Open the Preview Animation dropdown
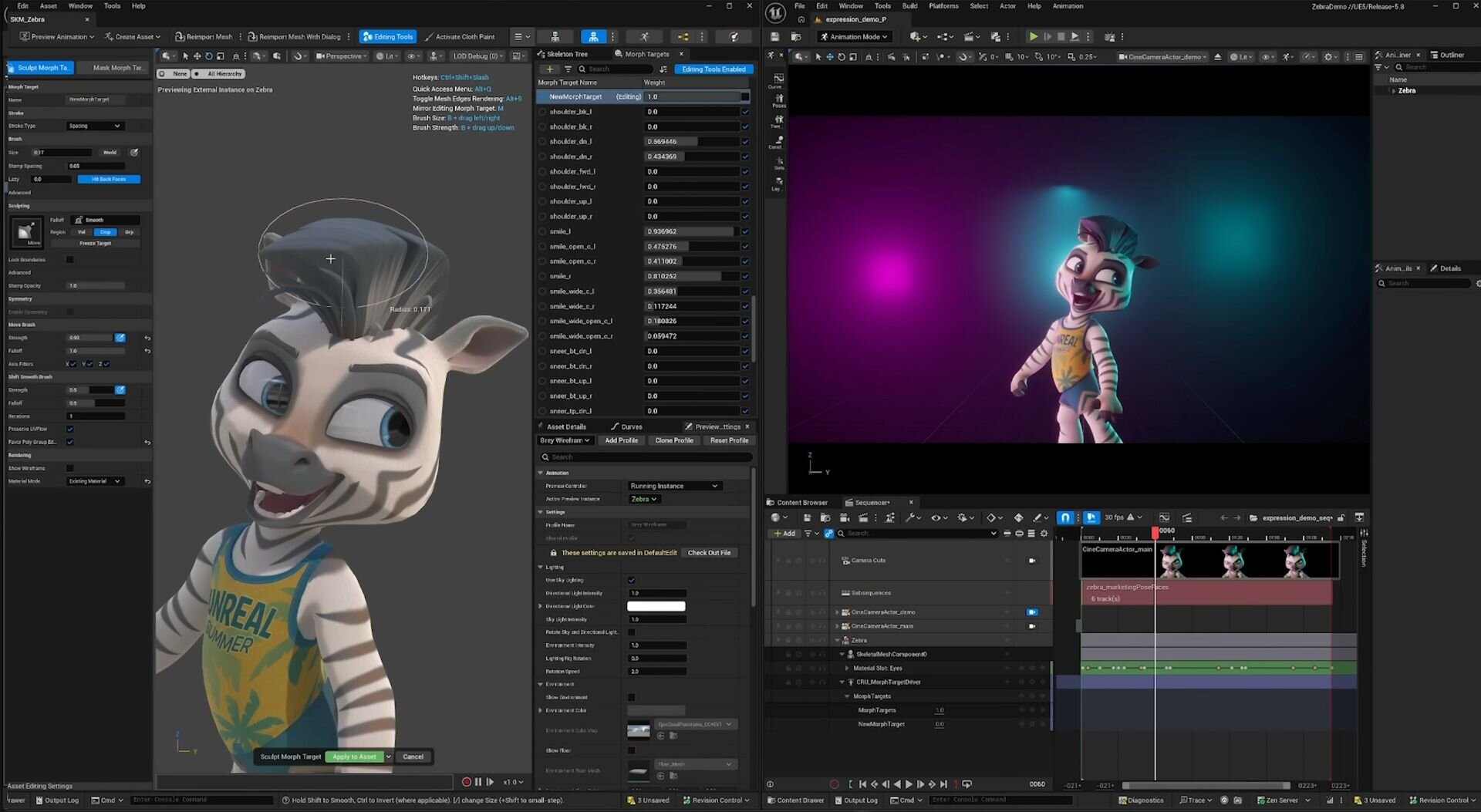1481x812 pixels. (57, 36)
